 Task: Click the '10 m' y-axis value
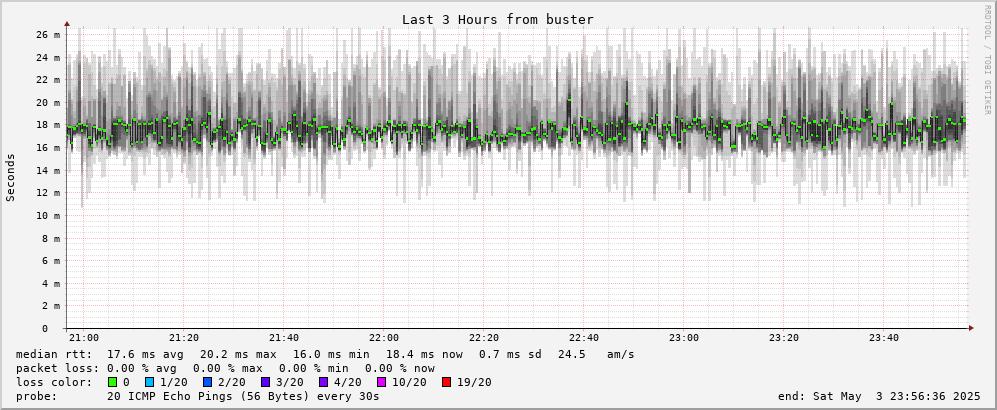[47, 216]
